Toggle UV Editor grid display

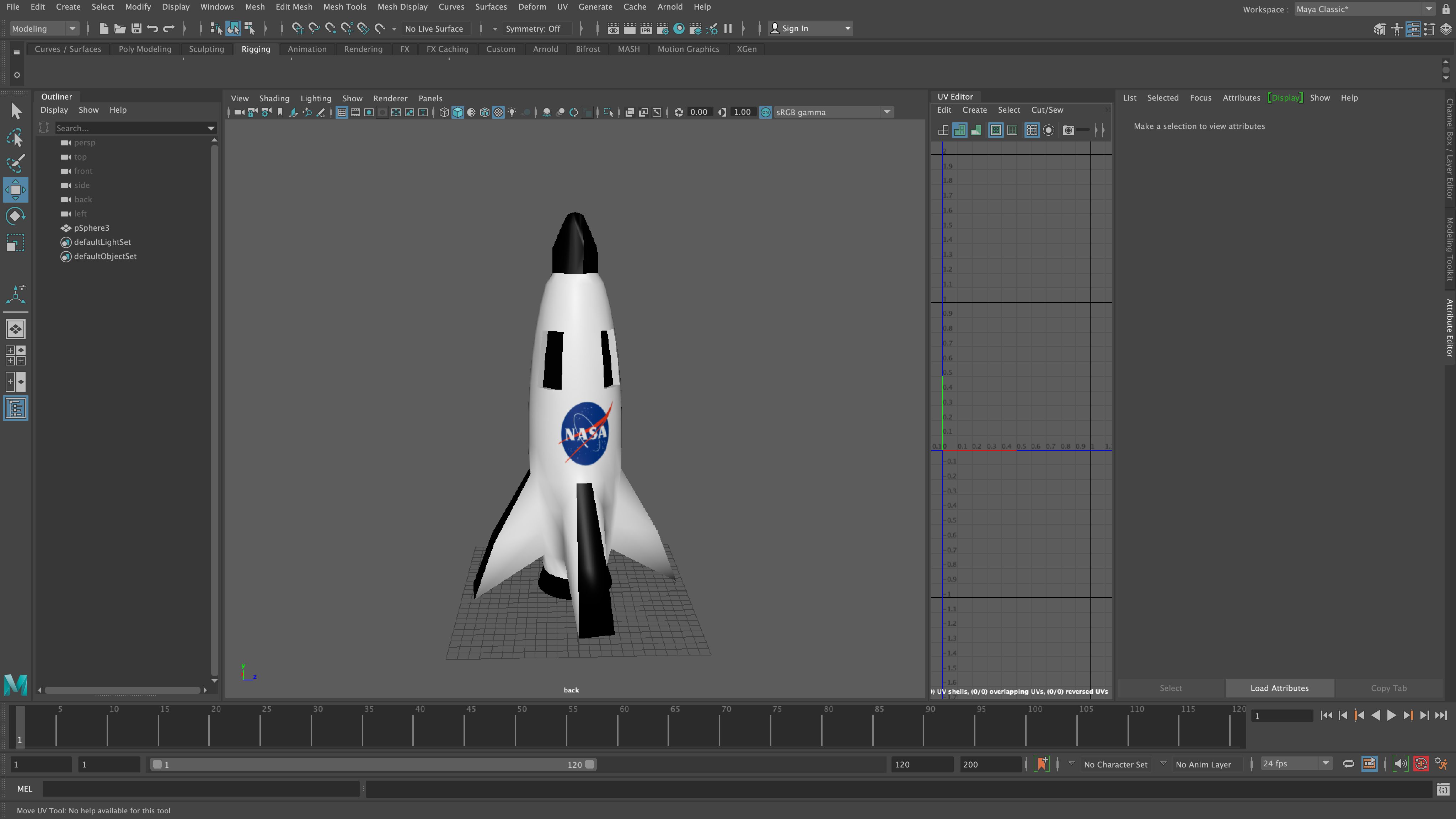pyautogui.click(x=1032, y=130)
